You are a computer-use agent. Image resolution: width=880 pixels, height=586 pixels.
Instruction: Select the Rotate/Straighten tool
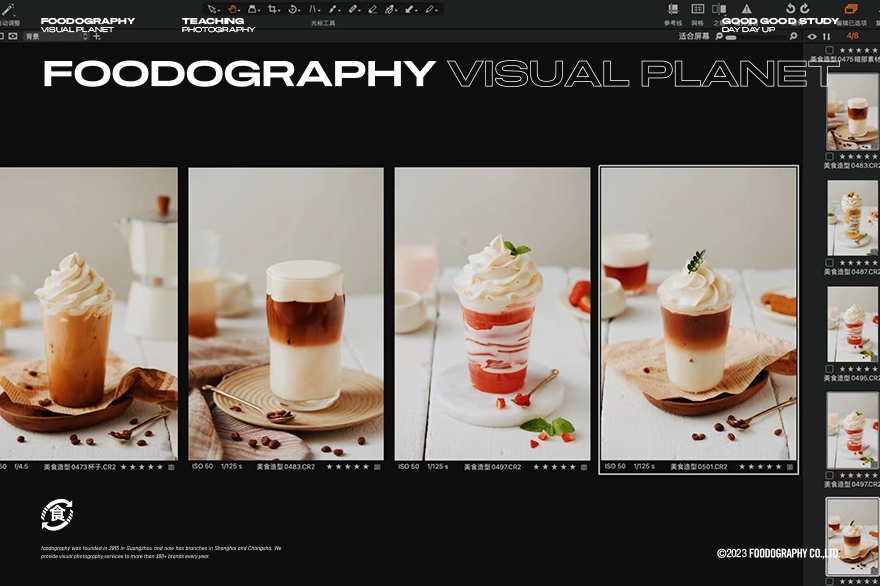click(292, 9)
